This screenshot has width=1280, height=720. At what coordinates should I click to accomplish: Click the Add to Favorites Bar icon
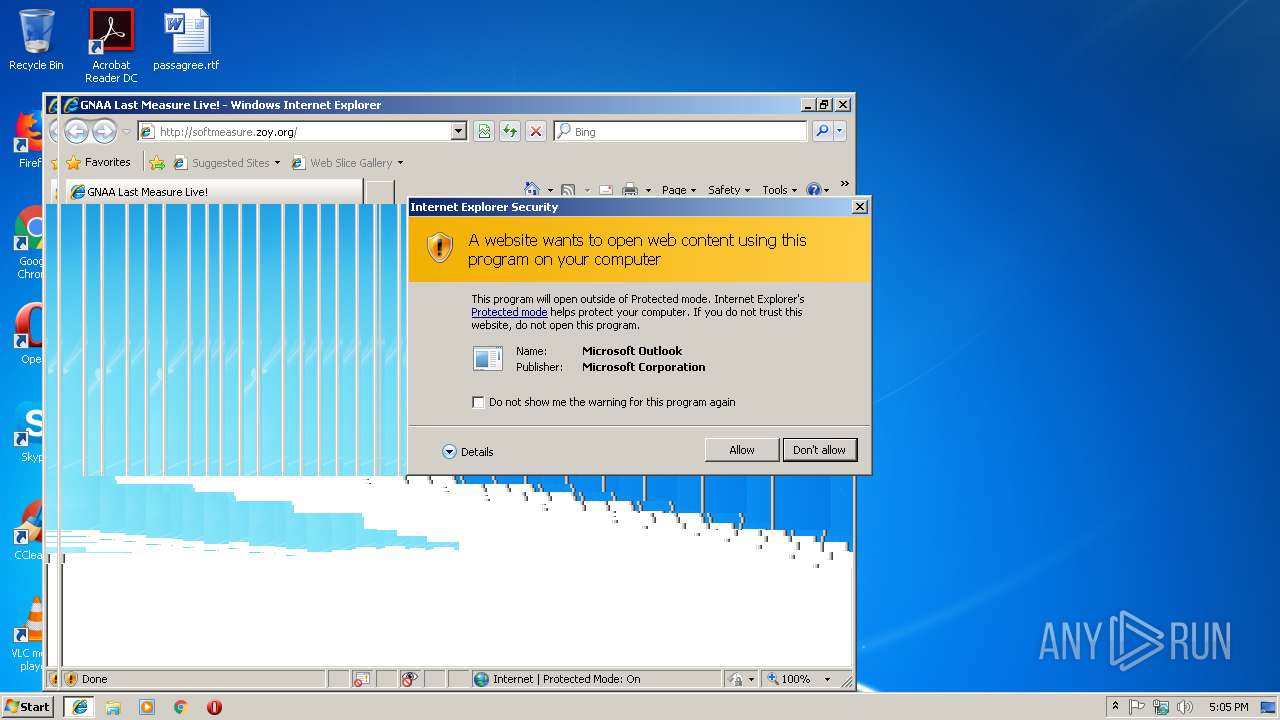pos(157,162)
